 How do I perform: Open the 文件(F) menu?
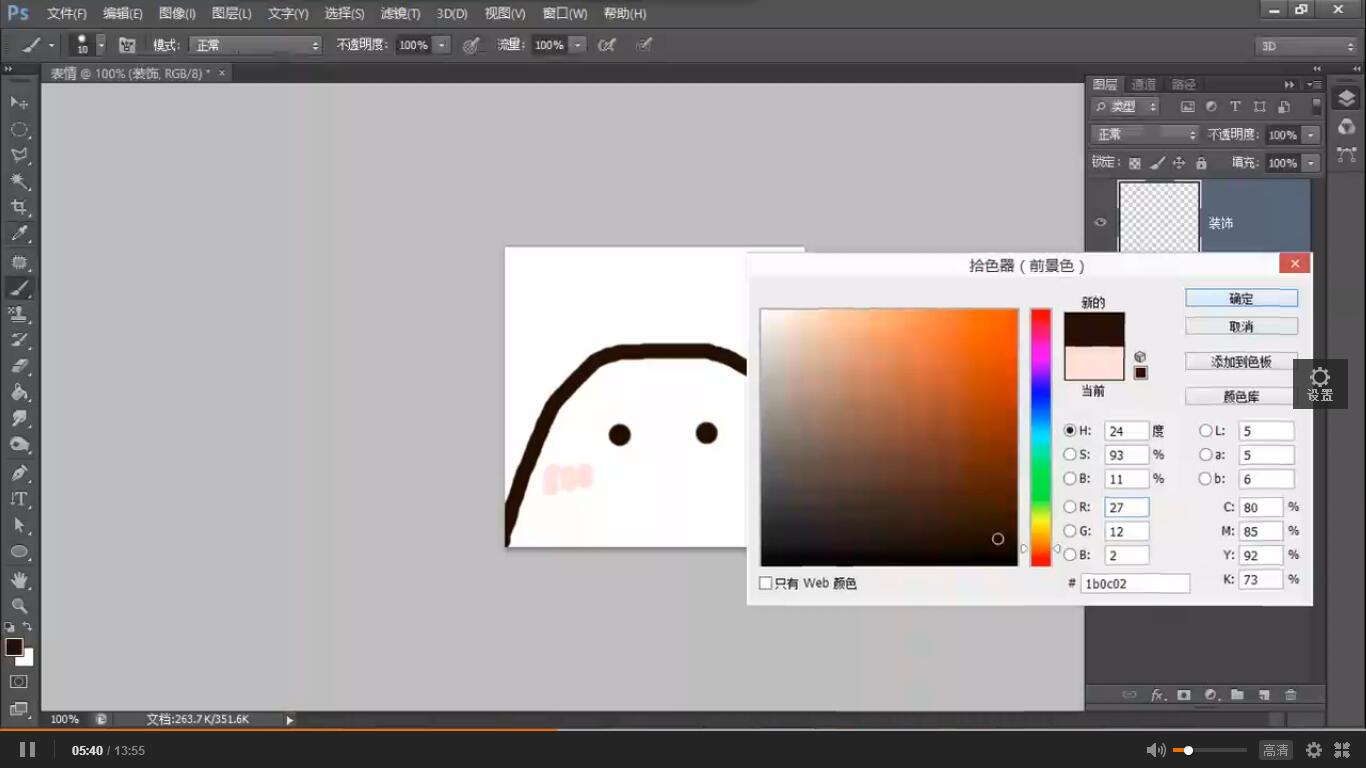click(x=67, y=14)
